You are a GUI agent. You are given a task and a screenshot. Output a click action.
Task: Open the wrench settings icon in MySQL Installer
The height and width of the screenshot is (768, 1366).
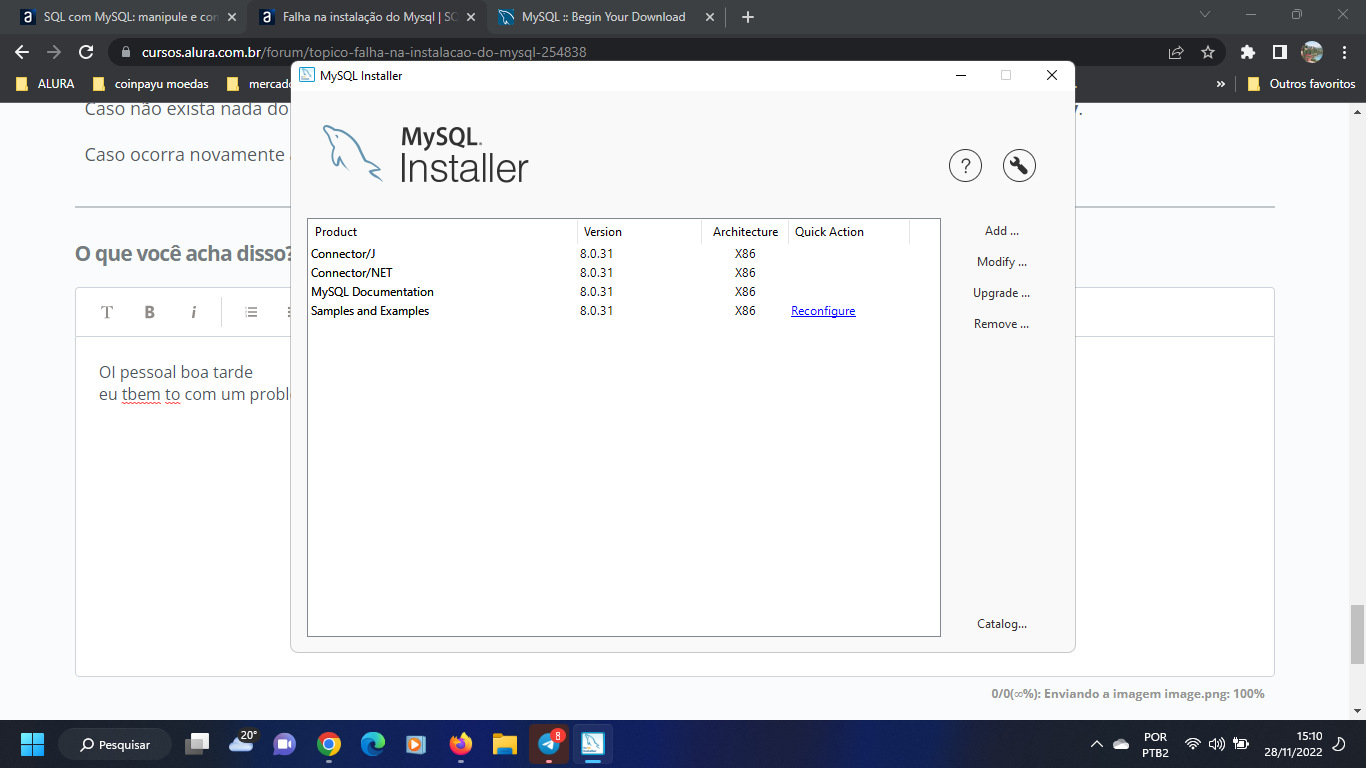pyautogui.click(x=1019, y=166)
